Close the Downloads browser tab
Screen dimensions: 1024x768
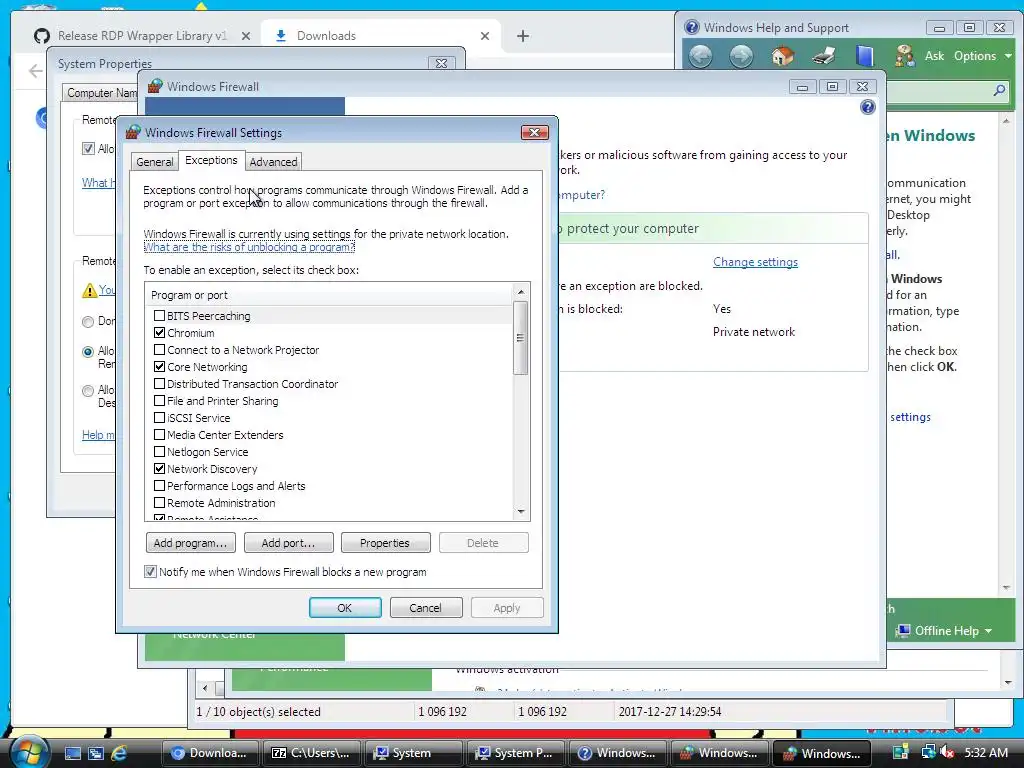[x=485, y=36]
